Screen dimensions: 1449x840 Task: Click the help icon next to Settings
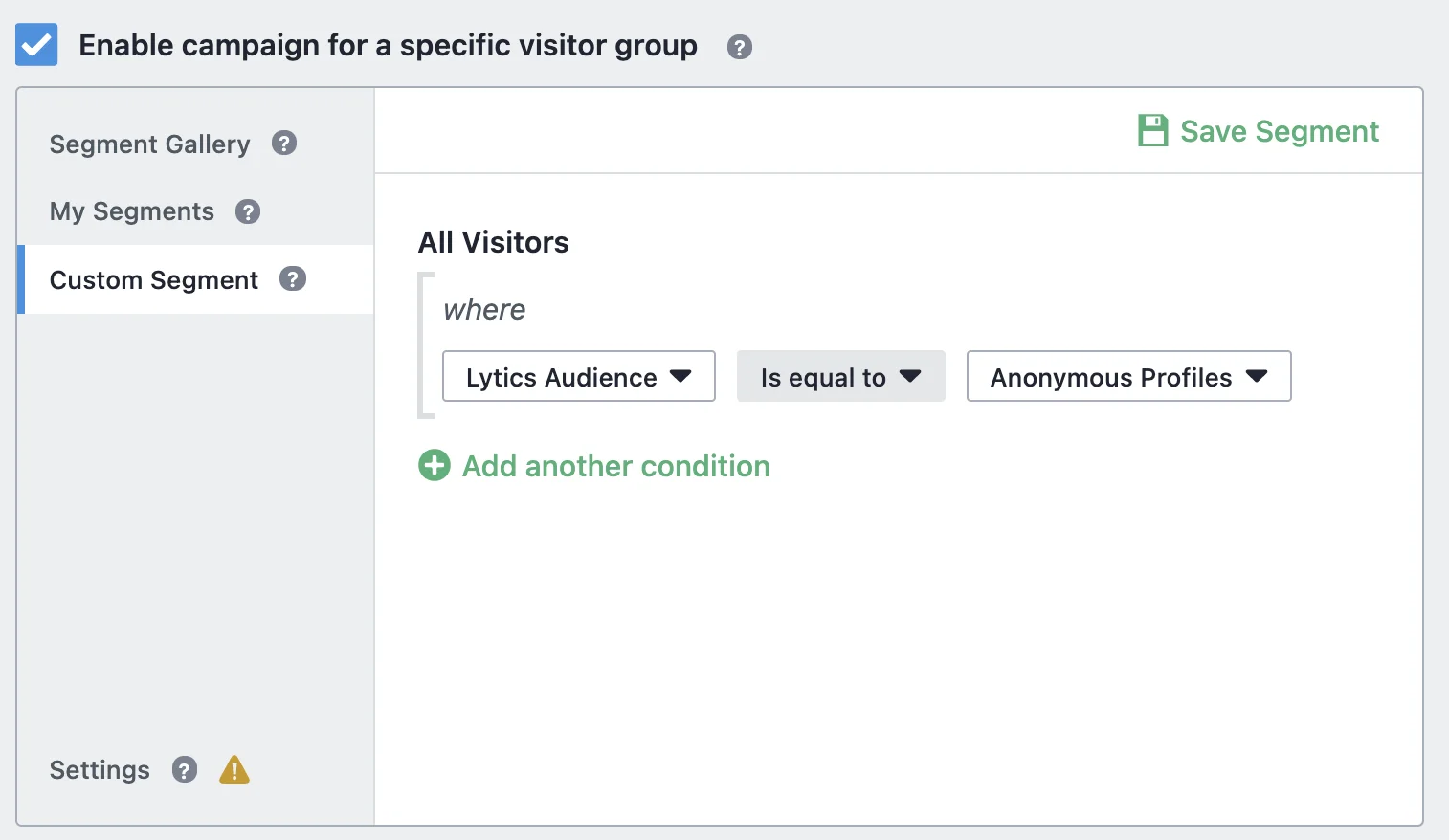point(185,769)
